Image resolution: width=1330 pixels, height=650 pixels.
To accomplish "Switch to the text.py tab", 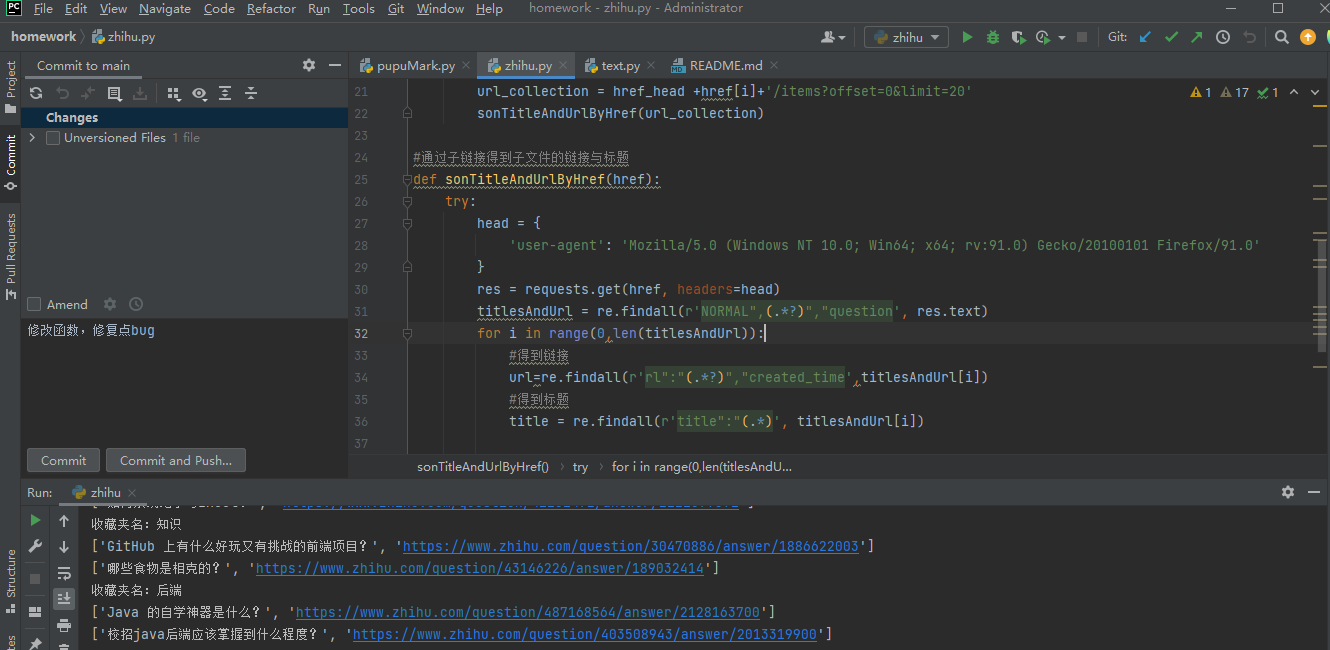I will (620, 65).
